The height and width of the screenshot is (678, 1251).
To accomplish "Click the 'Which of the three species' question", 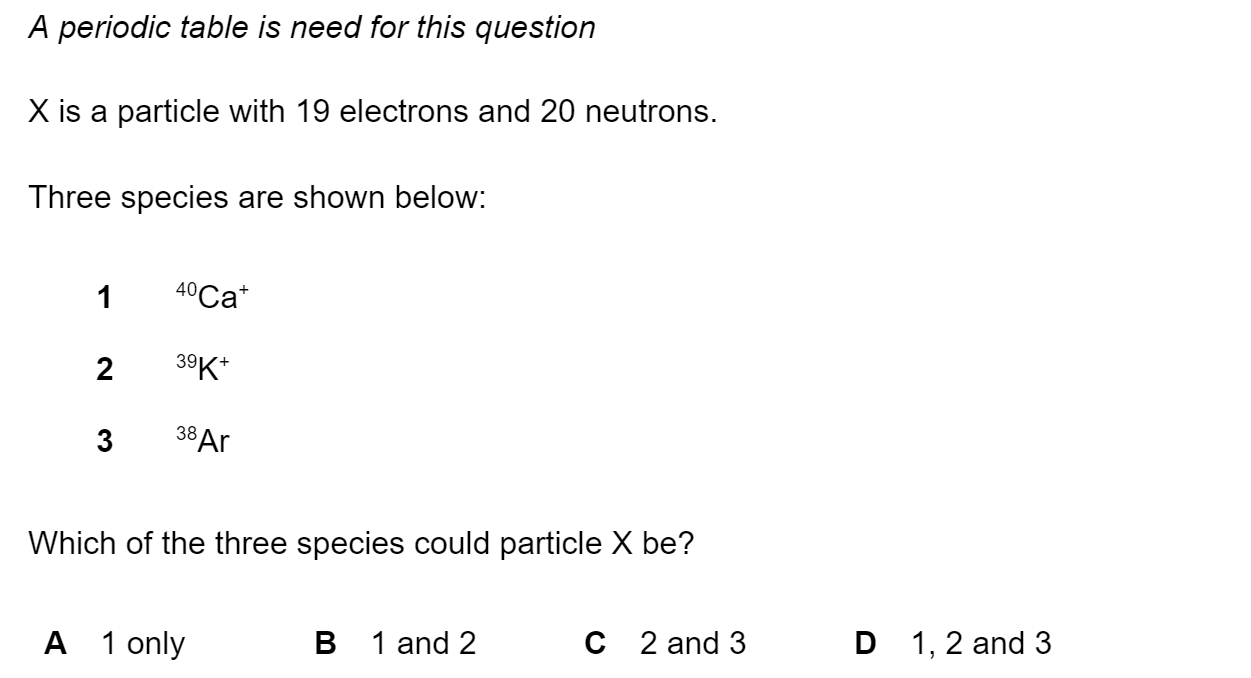I will pos(361,543).
